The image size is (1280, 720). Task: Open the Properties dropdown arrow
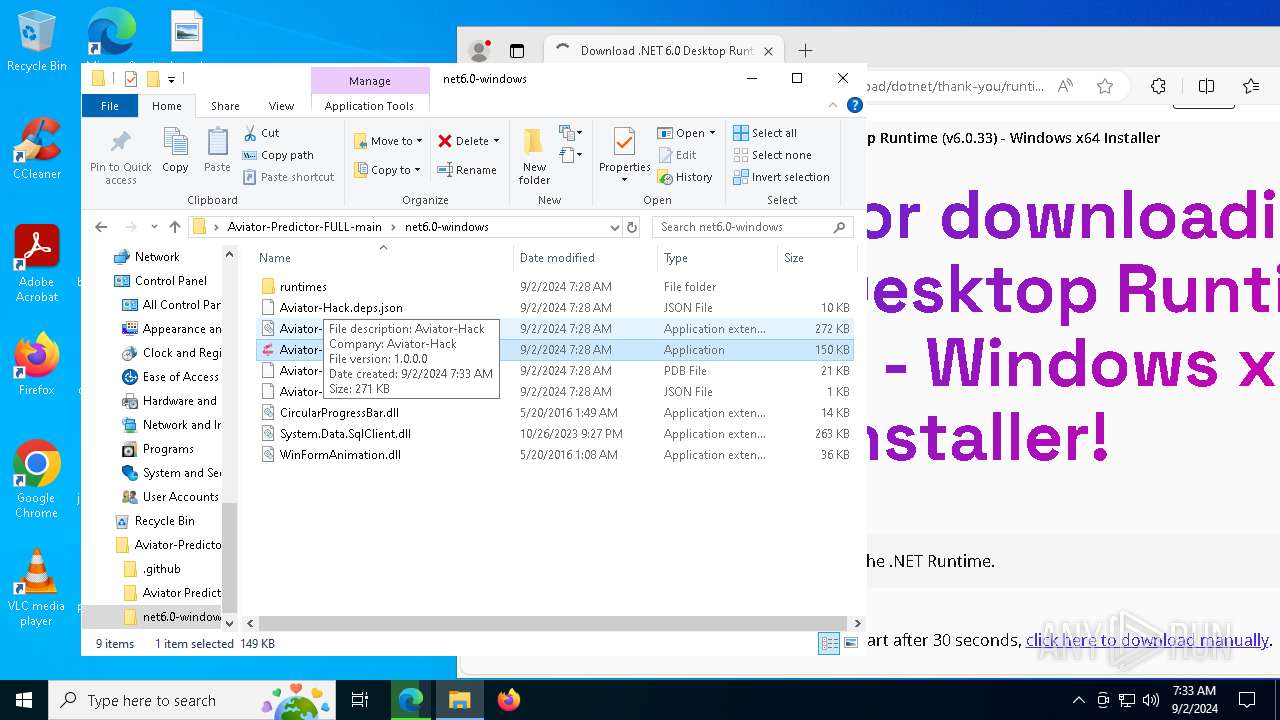point(625,180)
